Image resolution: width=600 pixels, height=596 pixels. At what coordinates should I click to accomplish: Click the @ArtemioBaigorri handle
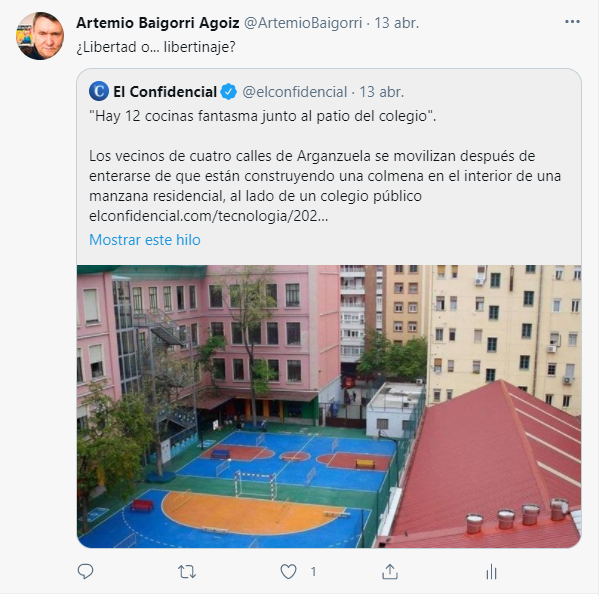tap(303, 23)
